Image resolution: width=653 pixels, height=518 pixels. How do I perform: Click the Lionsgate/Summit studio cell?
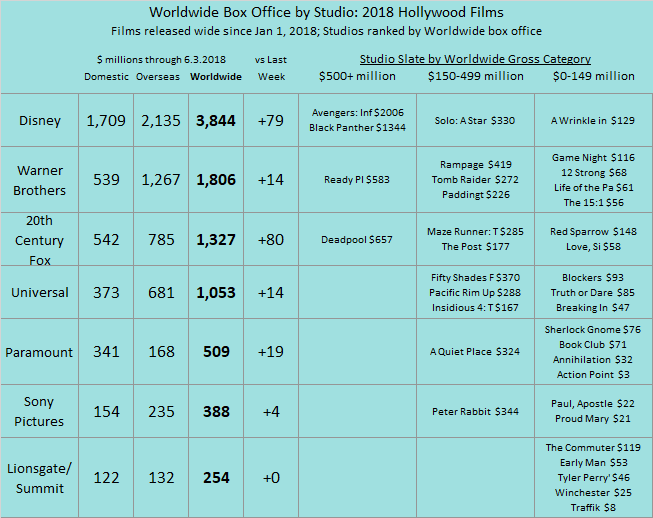(x=40, y=478)
